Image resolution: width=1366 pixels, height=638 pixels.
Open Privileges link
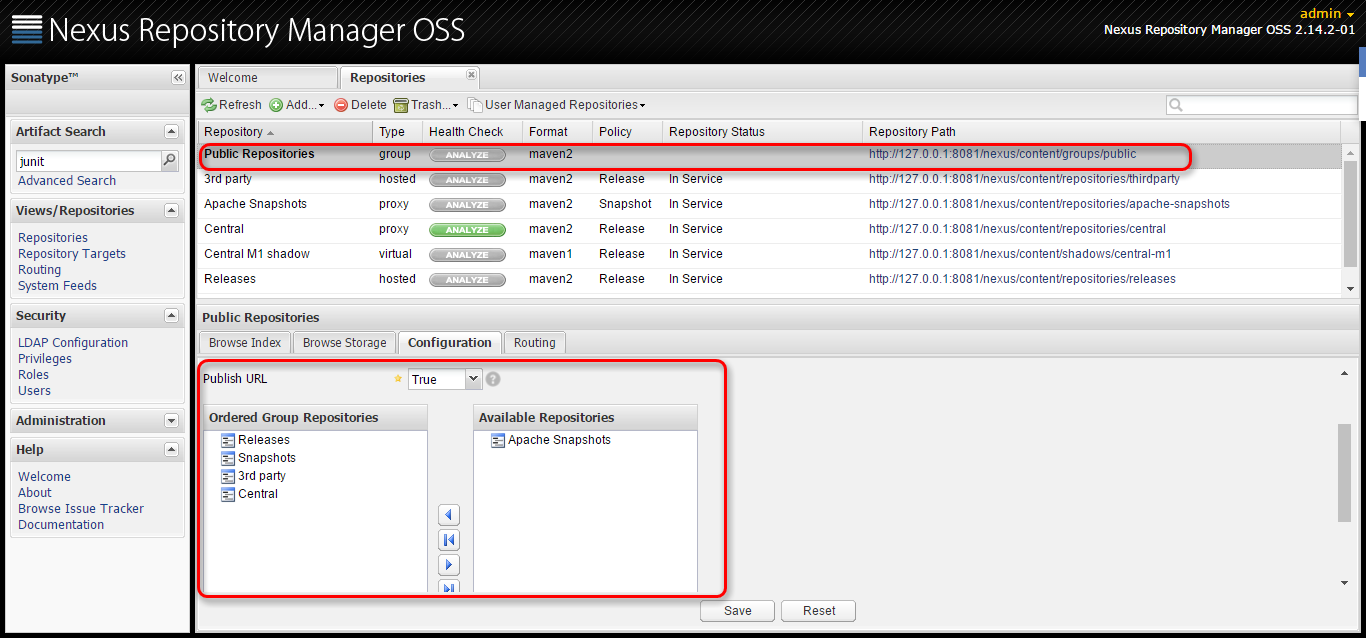click(x=45, y=359)
